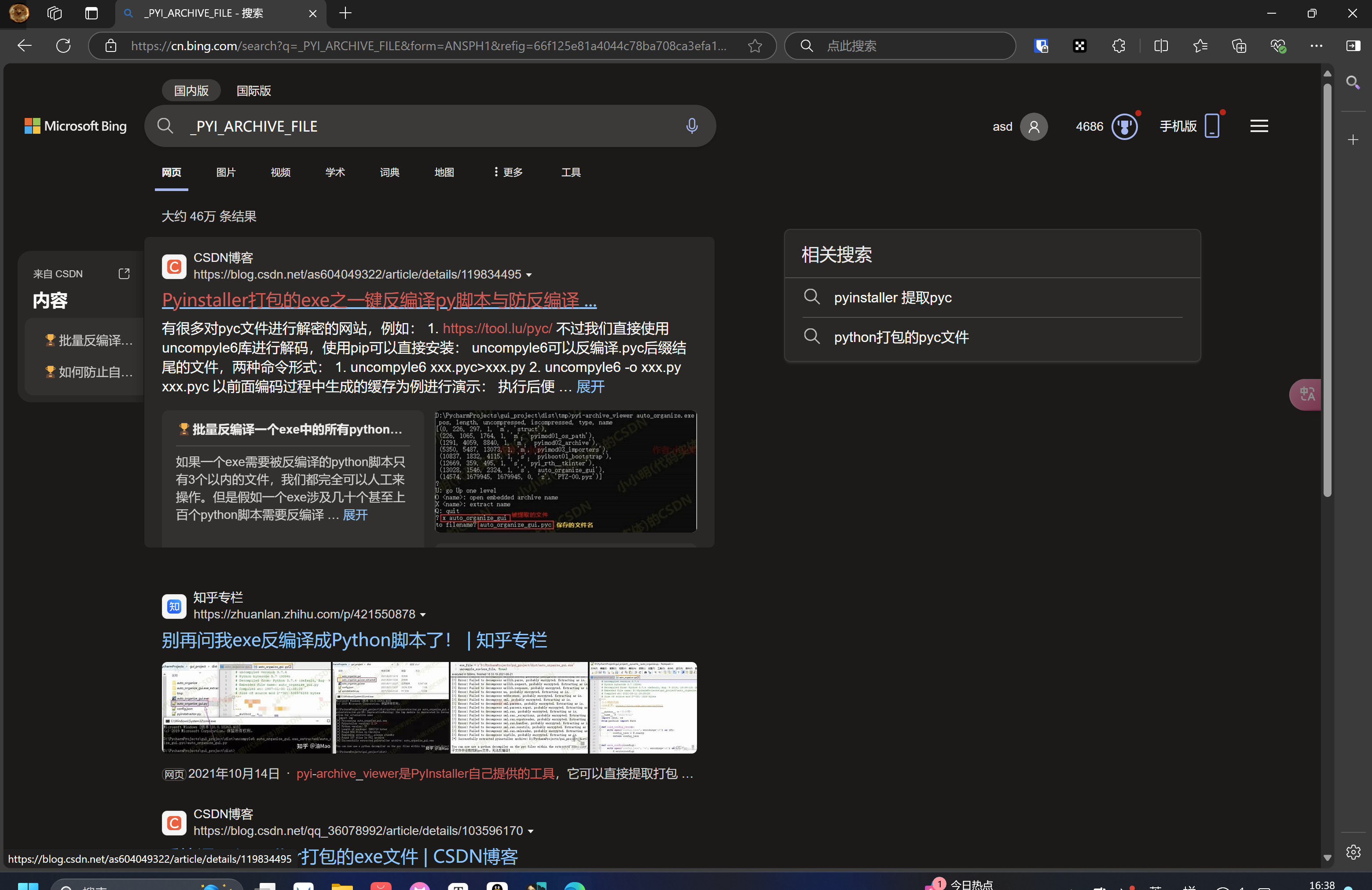Expand the first result snippet 展开
This screenshot has height=890, width=1372.
tap(591, 386)
